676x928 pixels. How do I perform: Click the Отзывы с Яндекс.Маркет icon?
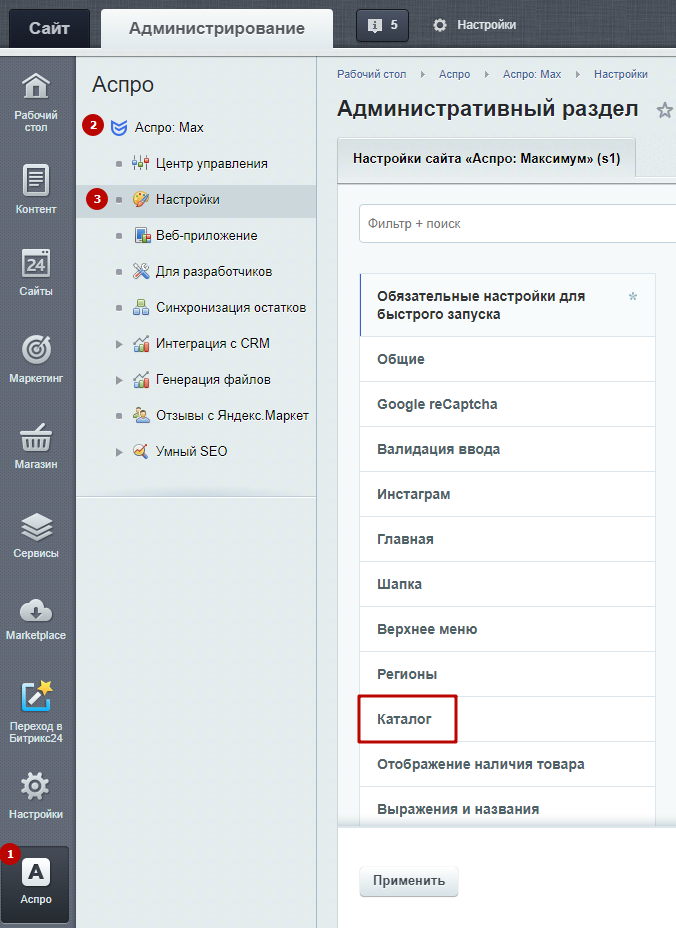141,415
